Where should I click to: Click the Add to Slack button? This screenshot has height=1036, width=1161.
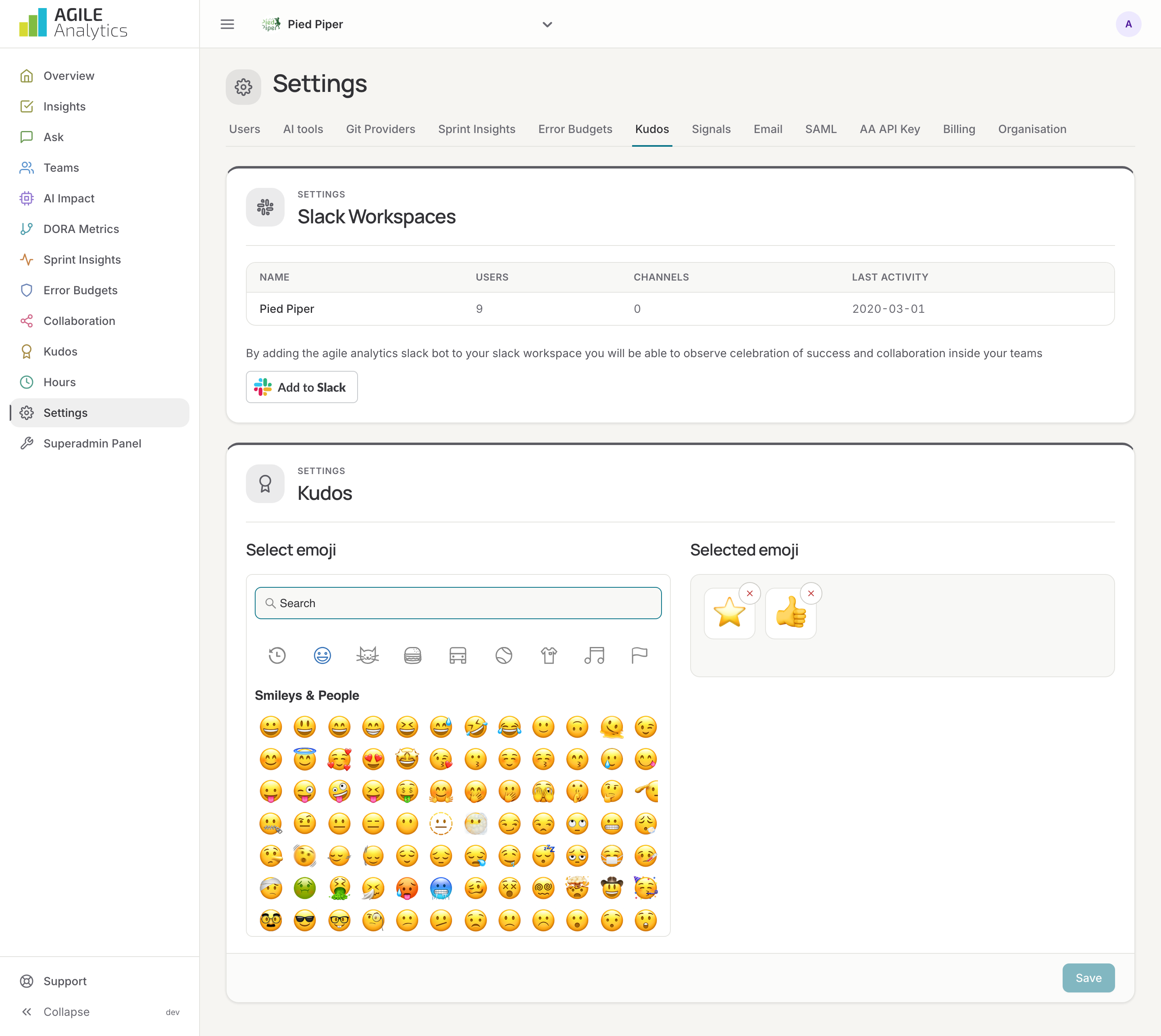click(x=302, y=387)
